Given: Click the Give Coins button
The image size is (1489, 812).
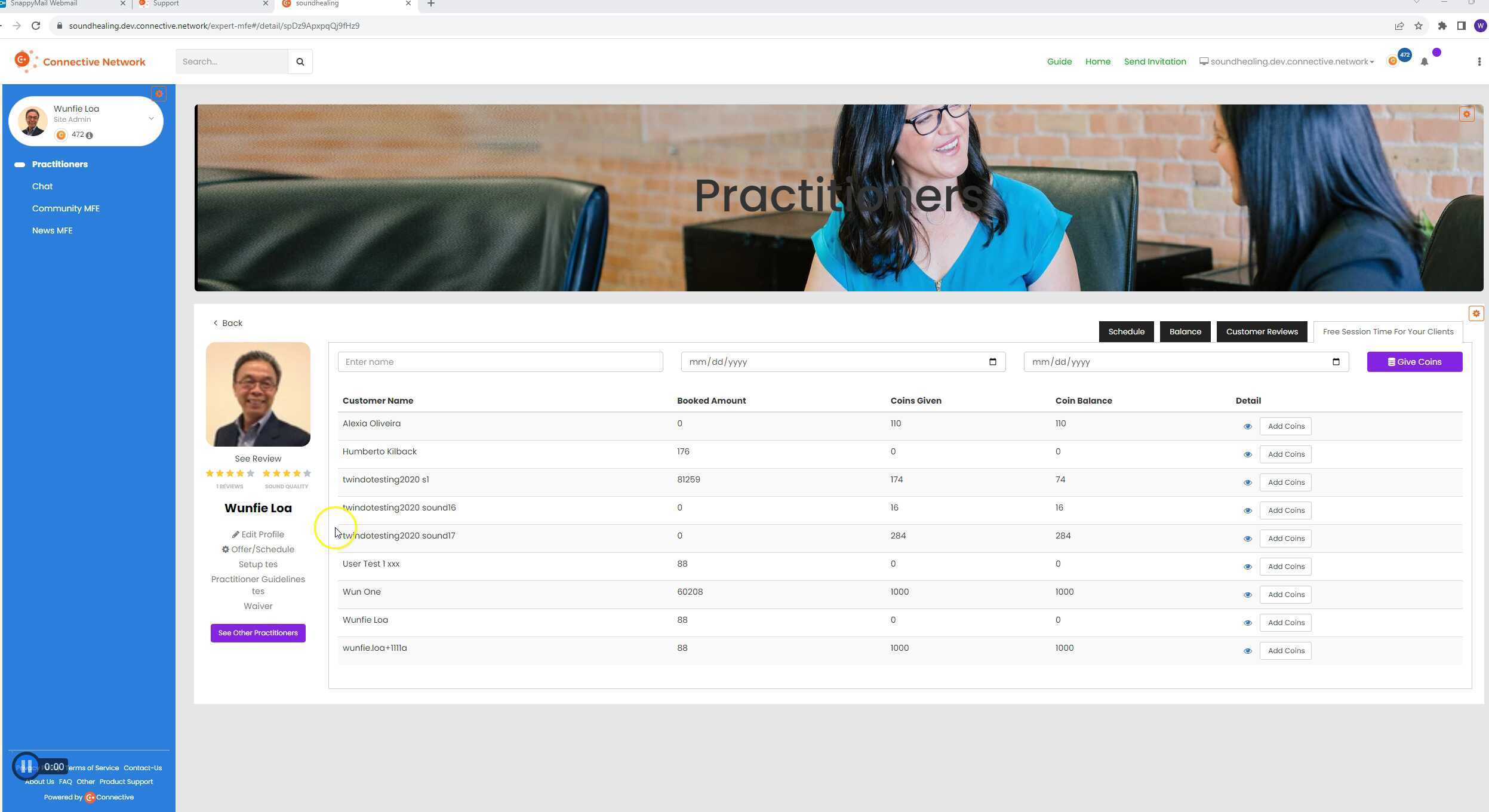Looking at the screenshot, I should (x=1414, y=362).
